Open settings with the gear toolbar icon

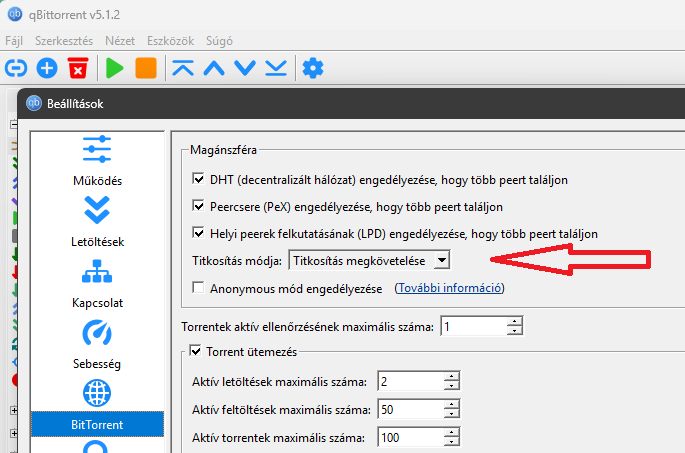[x=313, y=68]
